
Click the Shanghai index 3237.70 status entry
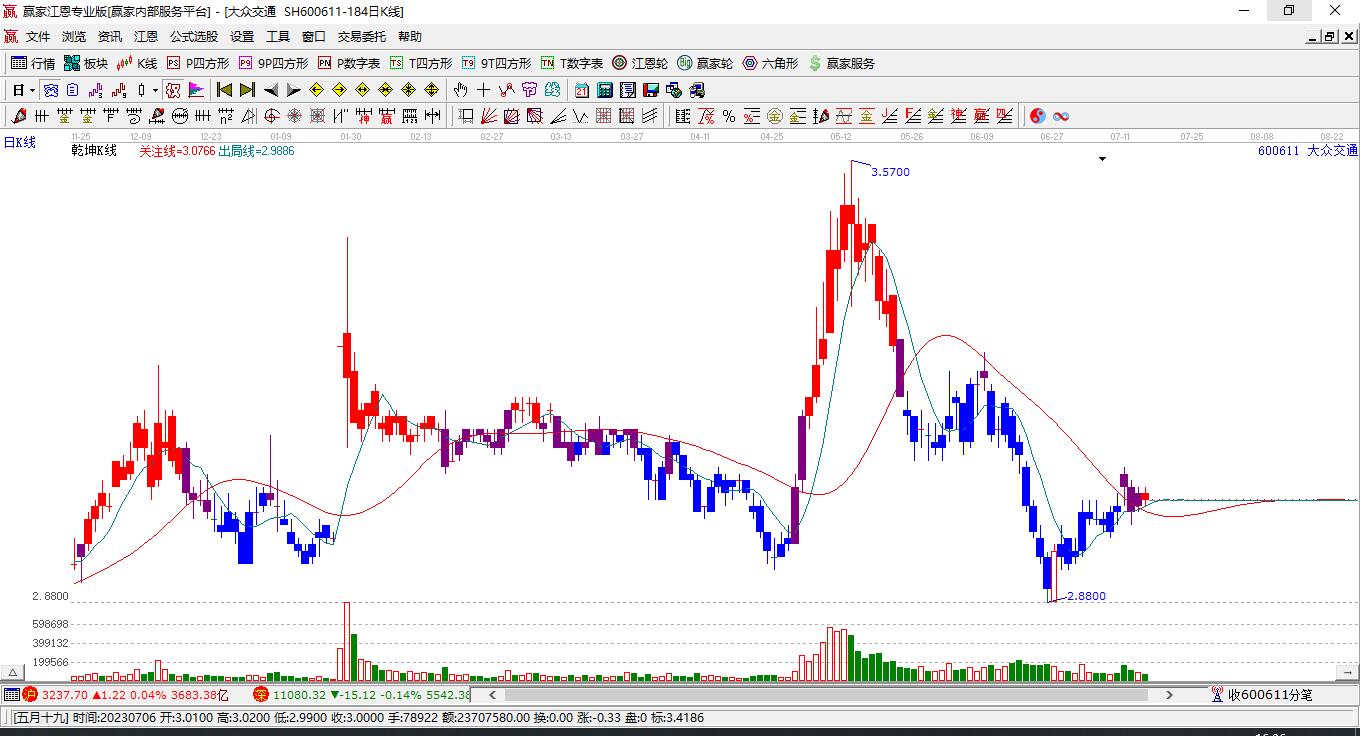[x=126, y=694]
